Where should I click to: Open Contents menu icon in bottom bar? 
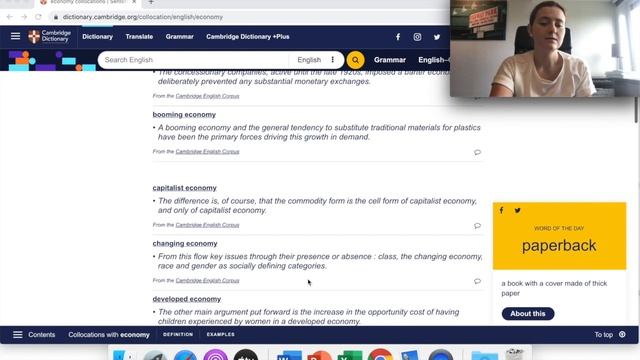[x=18, y=335]
